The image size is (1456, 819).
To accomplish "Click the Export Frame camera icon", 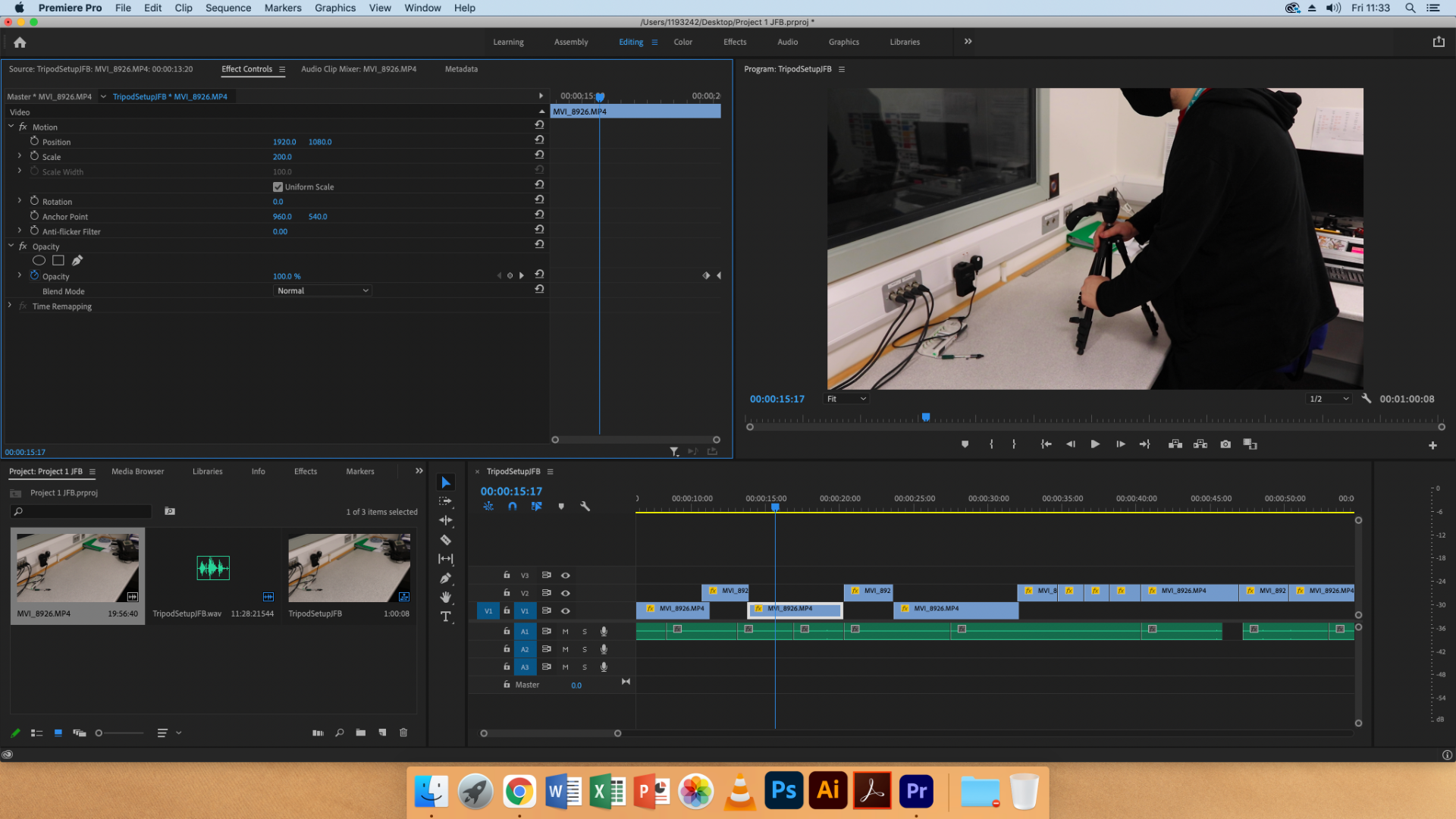I will (1225, 444).
